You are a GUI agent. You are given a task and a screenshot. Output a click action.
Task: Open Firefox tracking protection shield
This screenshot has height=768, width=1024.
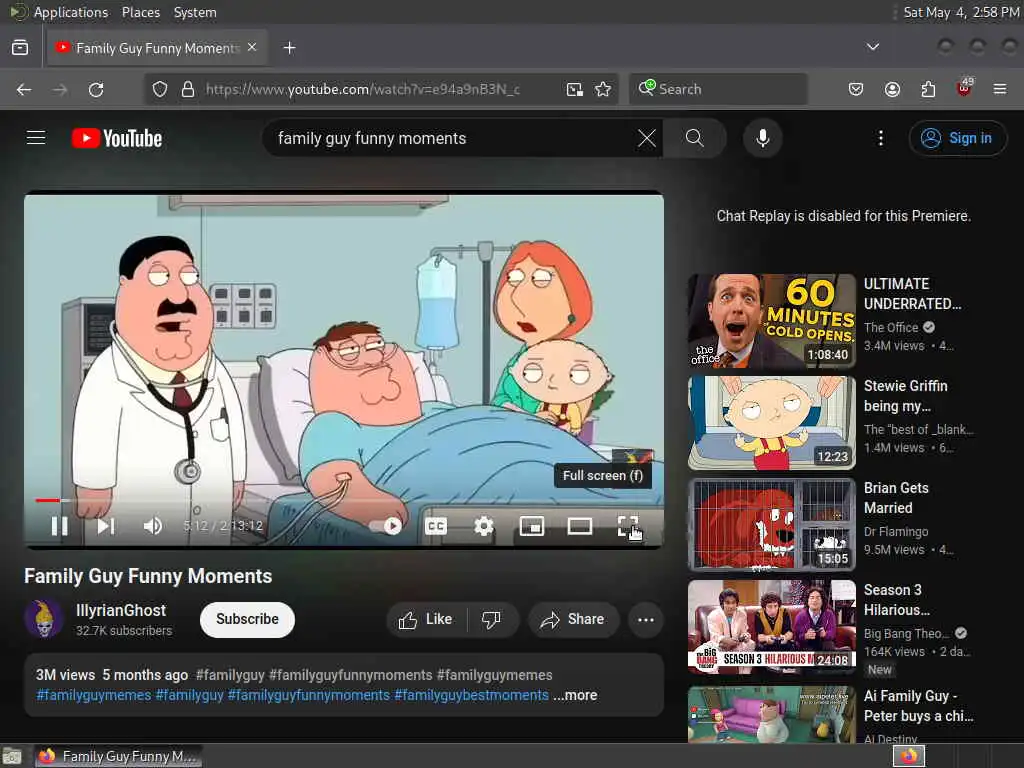pyautogui.click(x=159, y=89)
